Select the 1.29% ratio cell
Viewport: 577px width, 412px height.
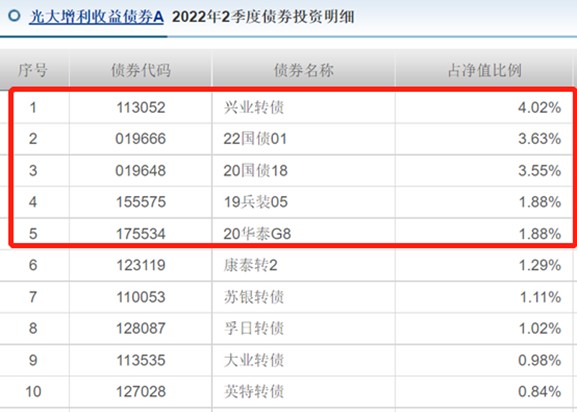pyautogui.click(x=540, y=265)
